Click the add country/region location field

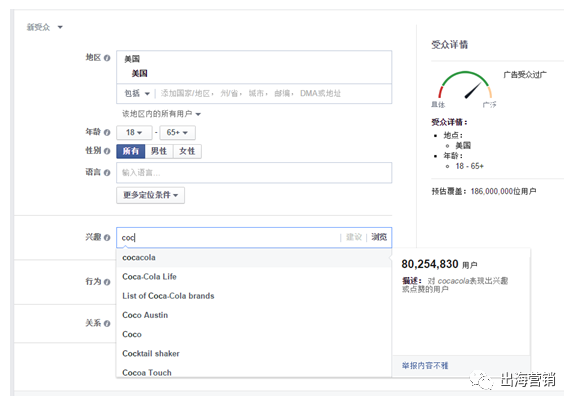point(251,93)
